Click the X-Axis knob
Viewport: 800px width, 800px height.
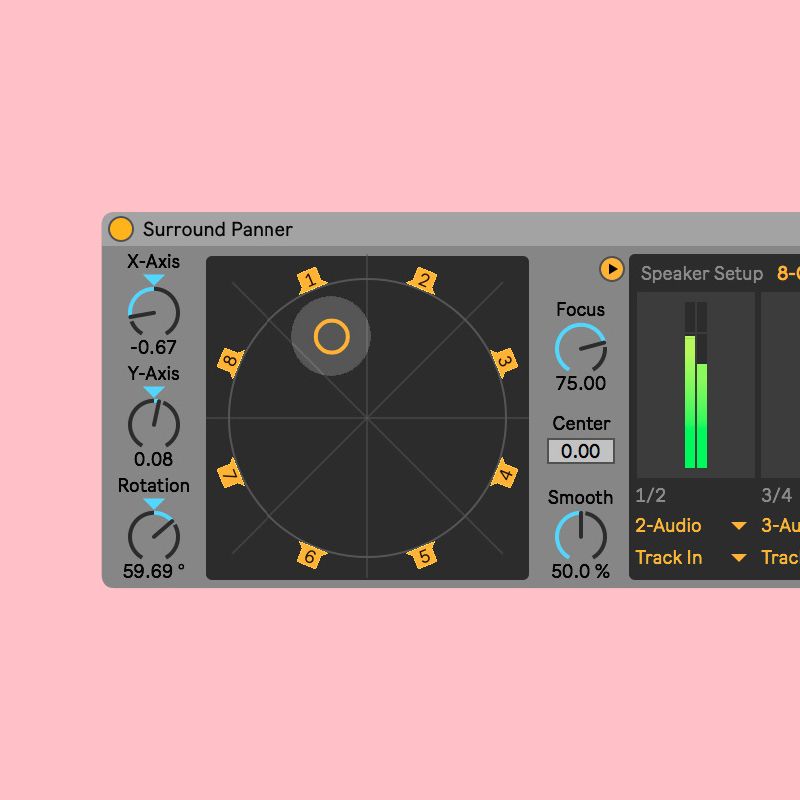click(154, 312)
